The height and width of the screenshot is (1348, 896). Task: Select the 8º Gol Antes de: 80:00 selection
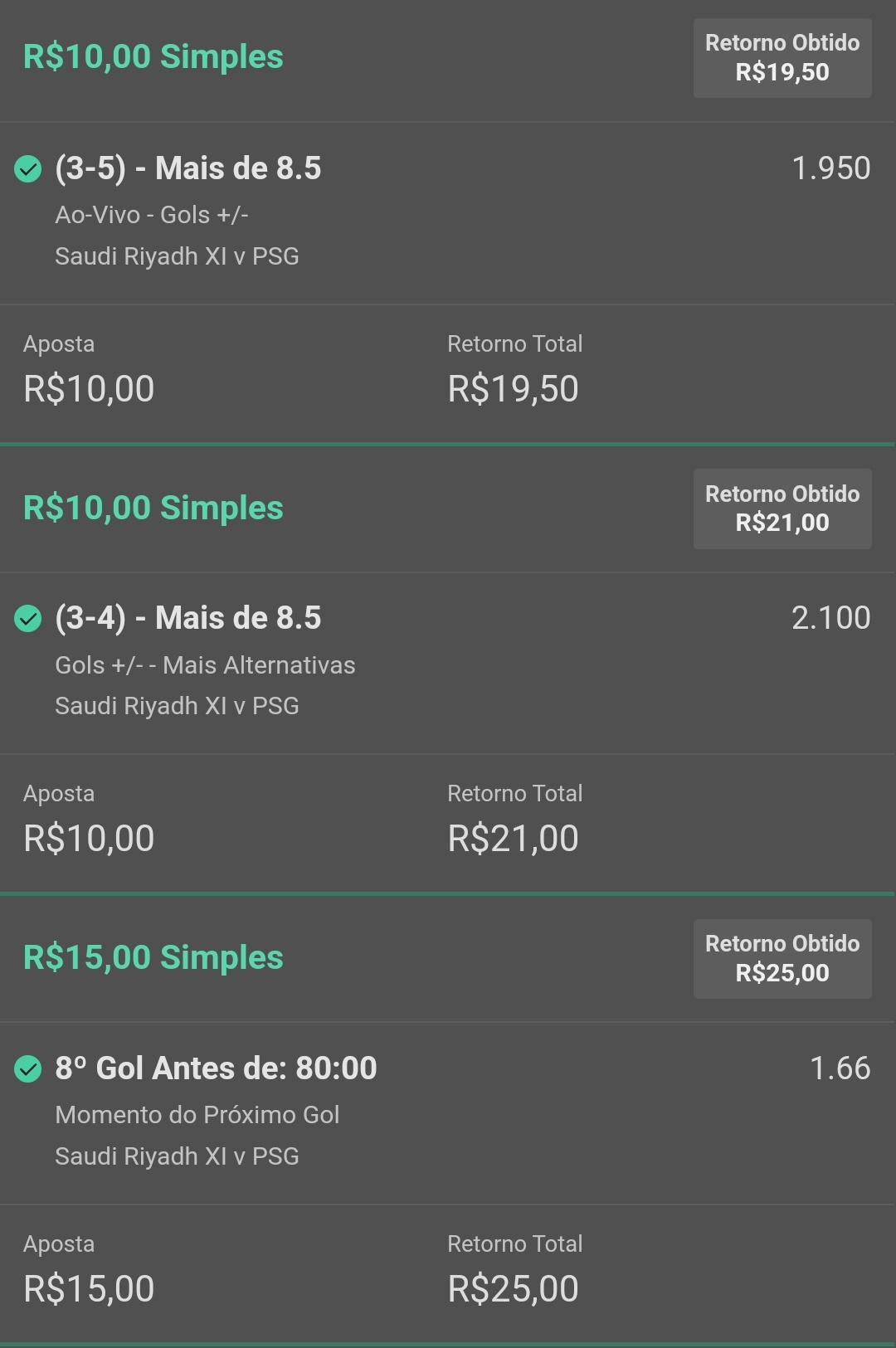[216, 1068]
